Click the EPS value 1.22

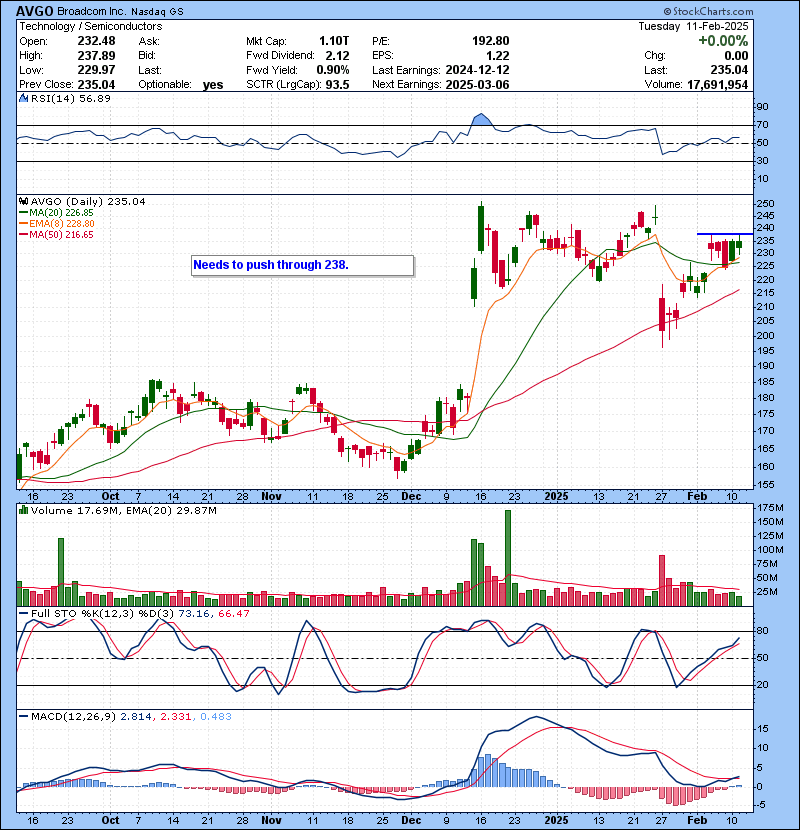click(x=497, y=56)
